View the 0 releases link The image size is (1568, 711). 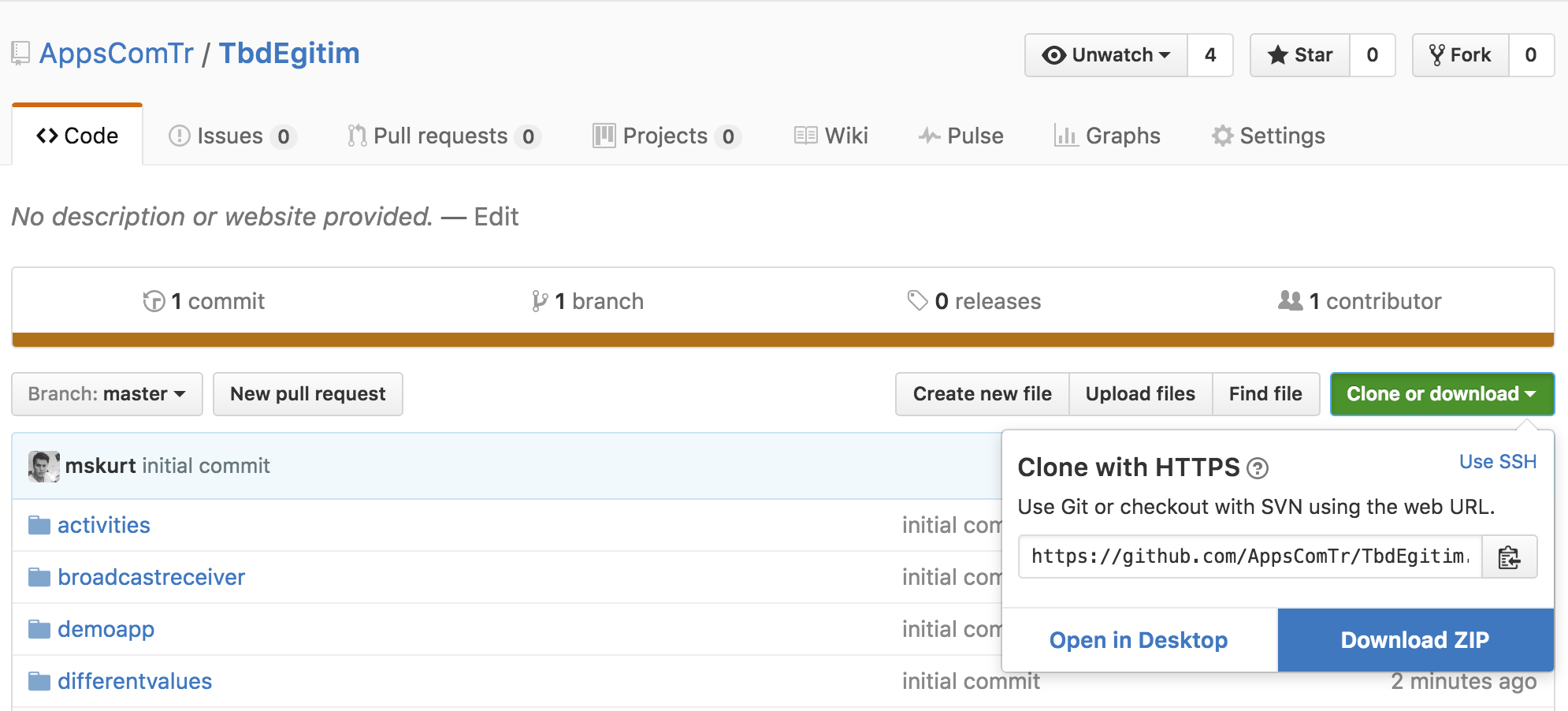pyautogui.click(x=974, y=301)
